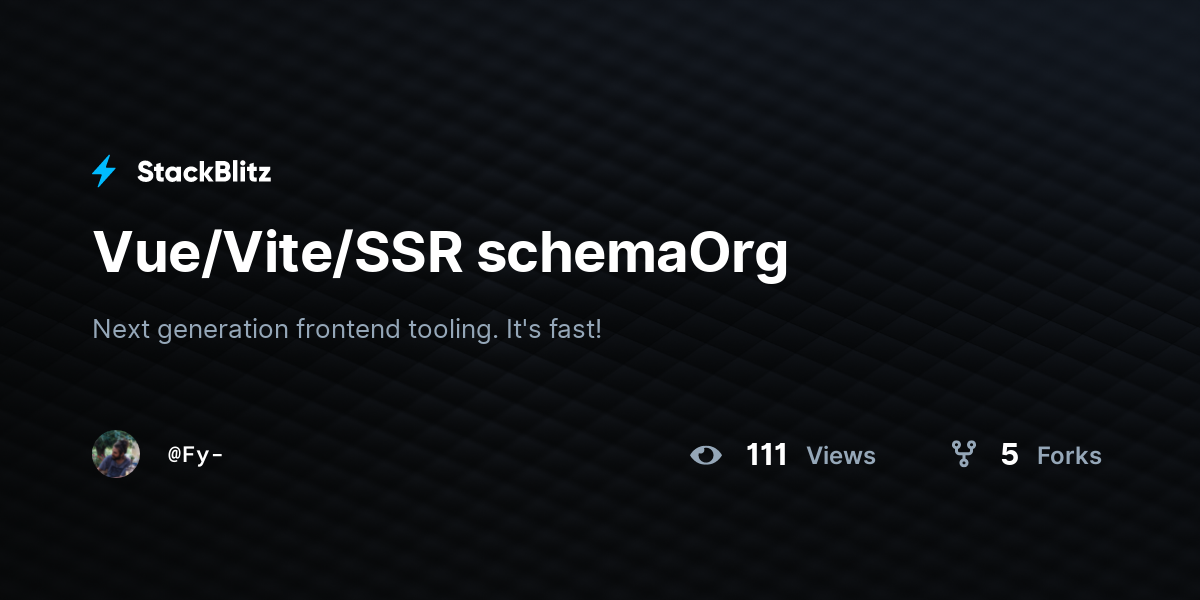Open the Vue/Vite/SSR schemaOrg project title
1200x600 pixels.
point(441,254)
